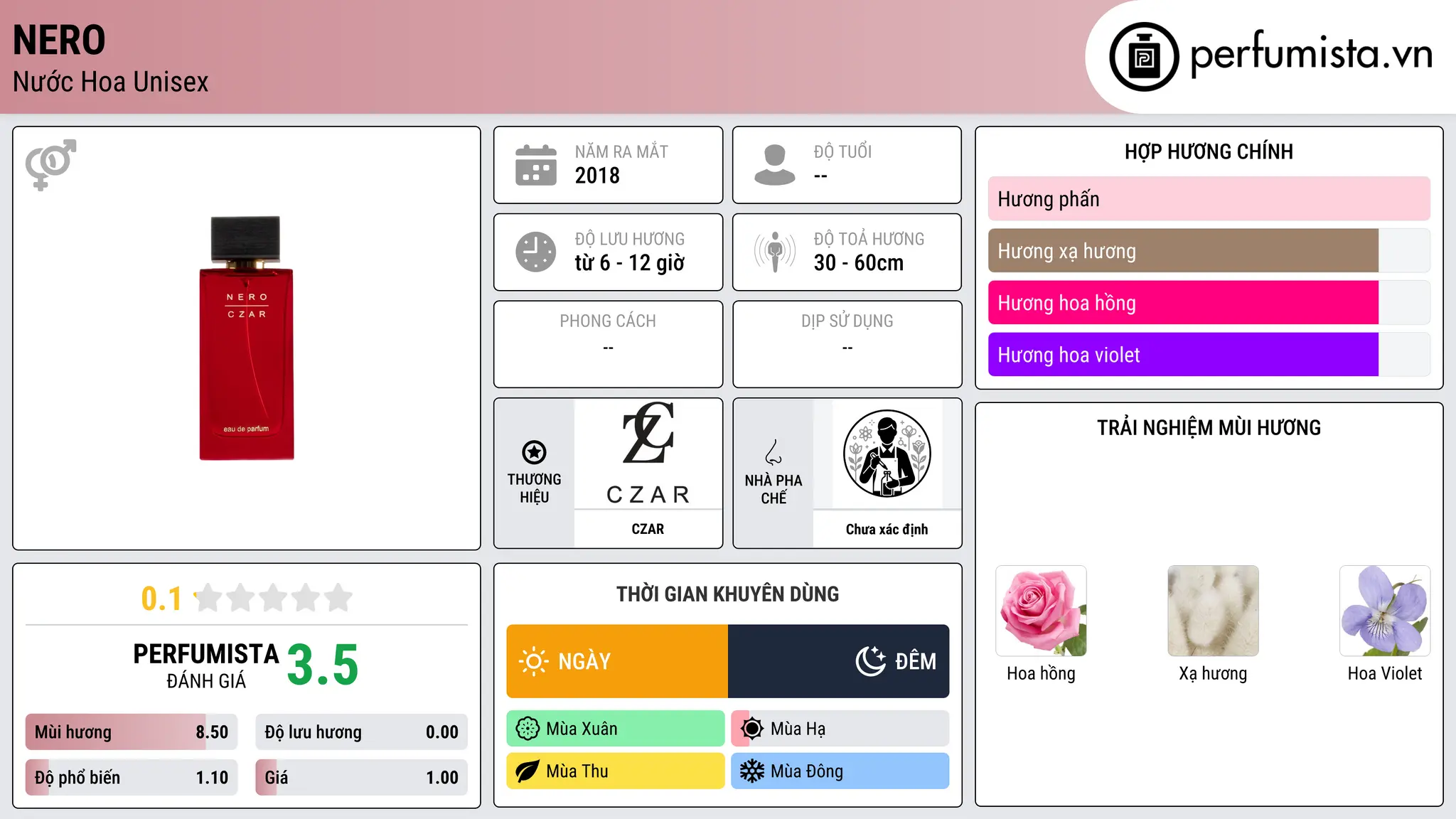Click the Trải nghiệm mùi hương heading
Image resolution: width=1456 pixels, height=819 pixels.
coord(1209,427)
